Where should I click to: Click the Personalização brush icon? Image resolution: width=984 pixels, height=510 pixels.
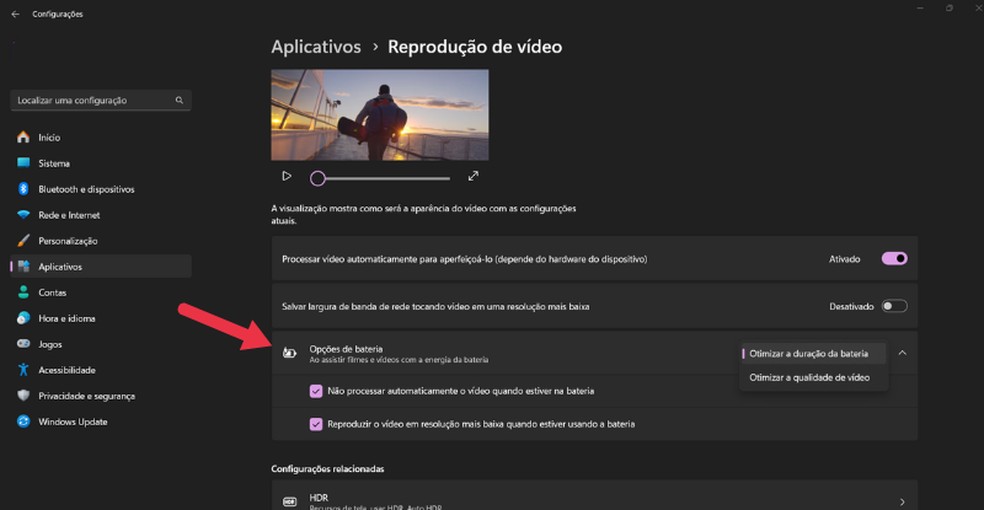(x=24, y=240)
